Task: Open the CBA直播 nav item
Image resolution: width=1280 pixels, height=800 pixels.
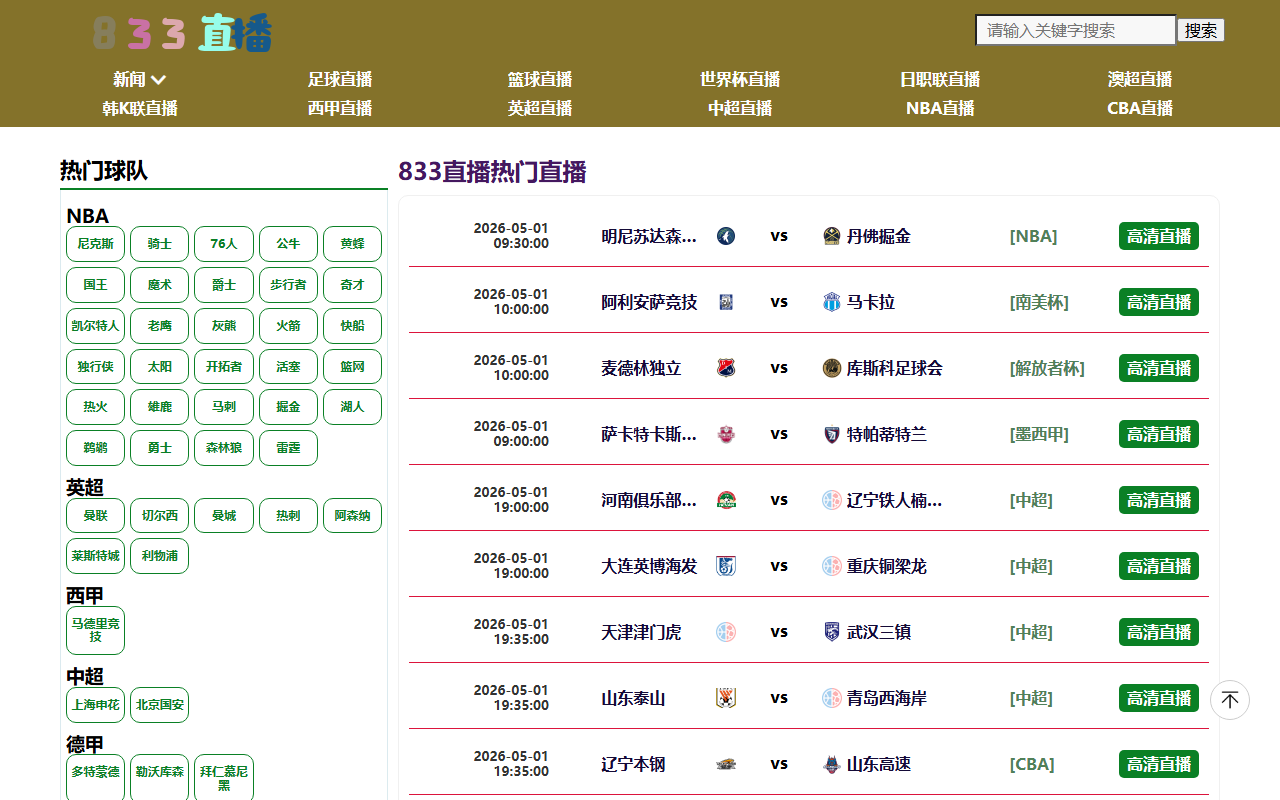Action: (1140, 108)
